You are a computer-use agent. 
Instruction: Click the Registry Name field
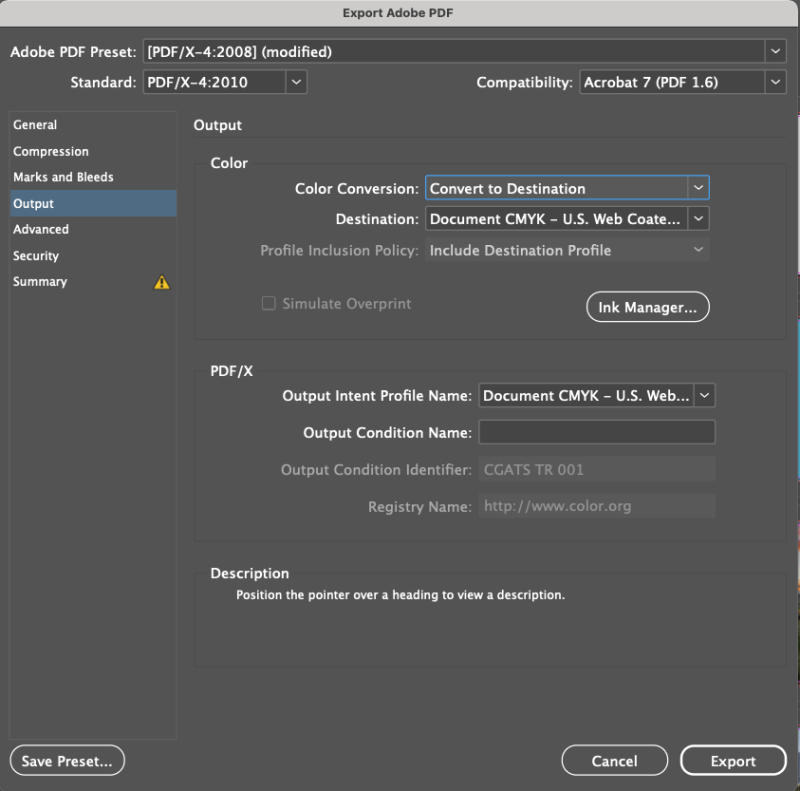click(596, 506)
